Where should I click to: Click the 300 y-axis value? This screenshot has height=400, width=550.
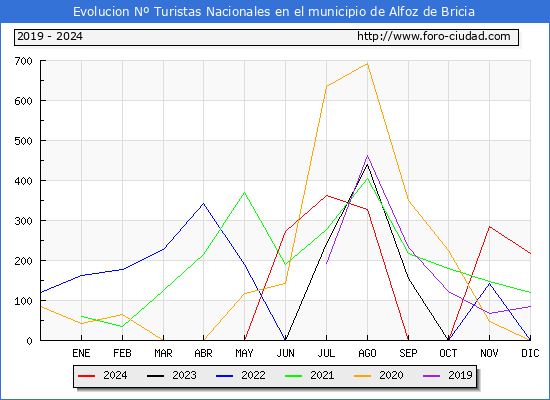24,221
